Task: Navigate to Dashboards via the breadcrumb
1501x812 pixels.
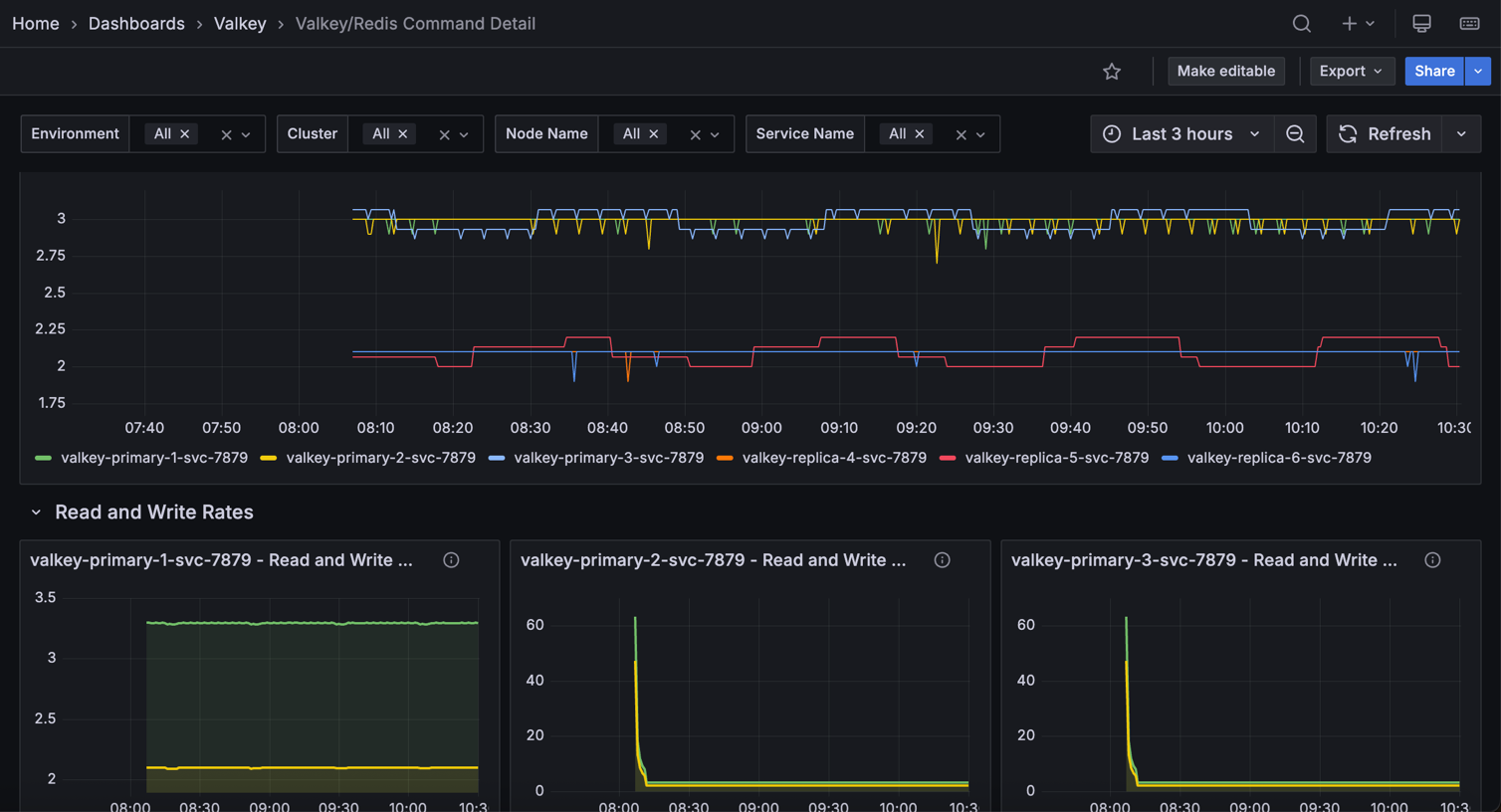Action: click(136, 23)
